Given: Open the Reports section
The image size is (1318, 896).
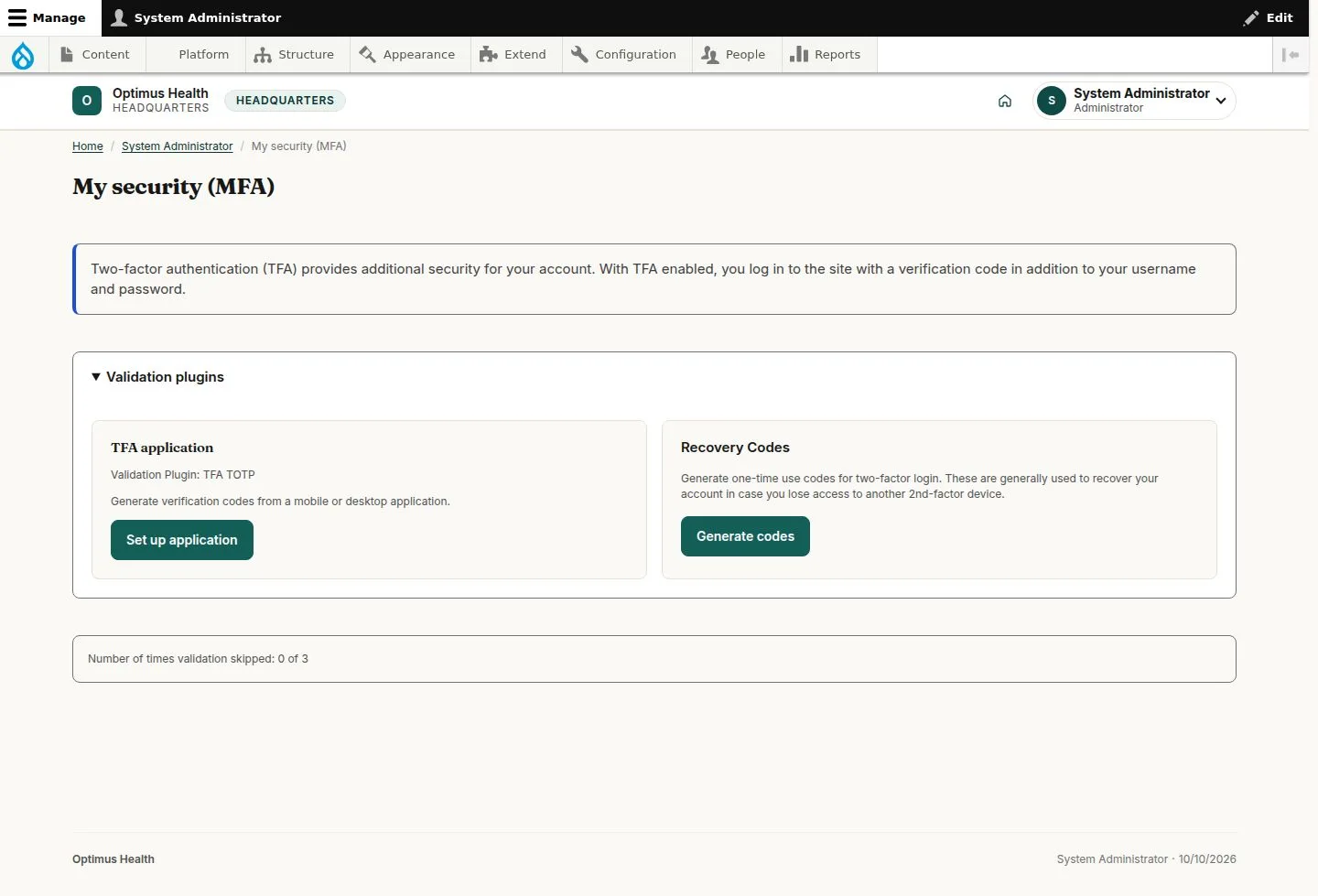Looking at the screenshot, I should (826, 55).
